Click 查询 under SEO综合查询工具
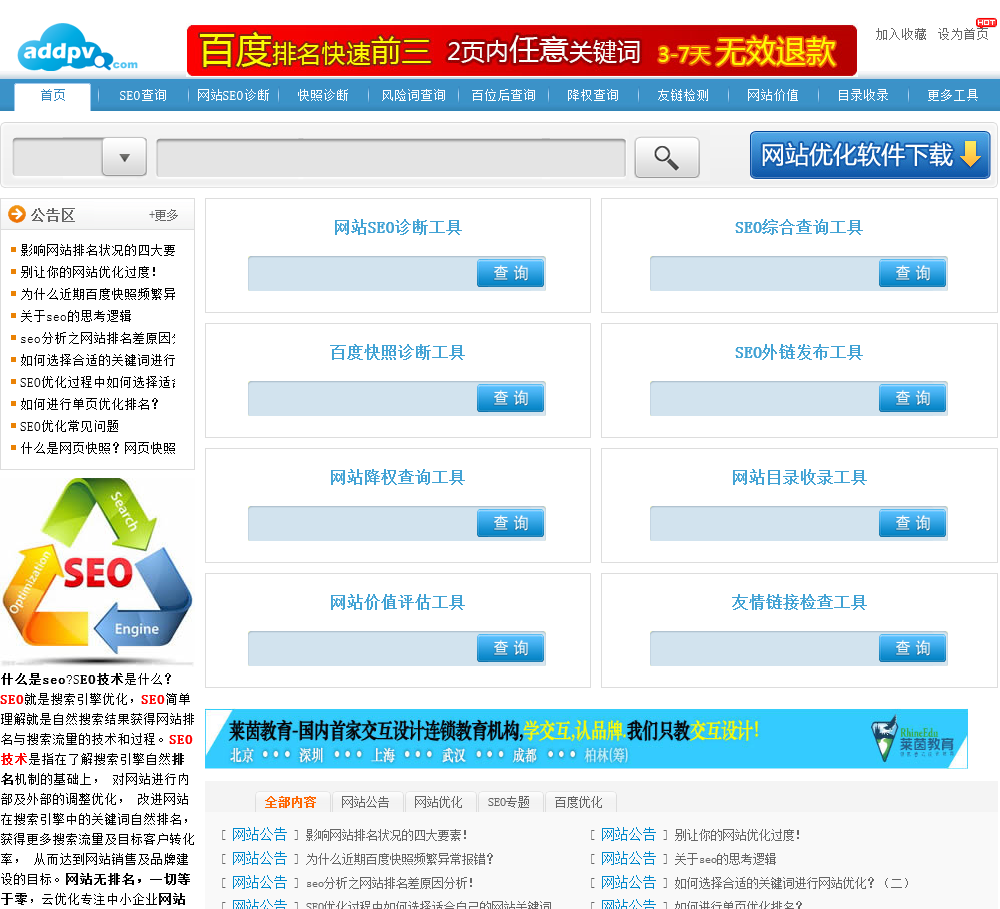The image size is (1000, 909). click(913, 273)
